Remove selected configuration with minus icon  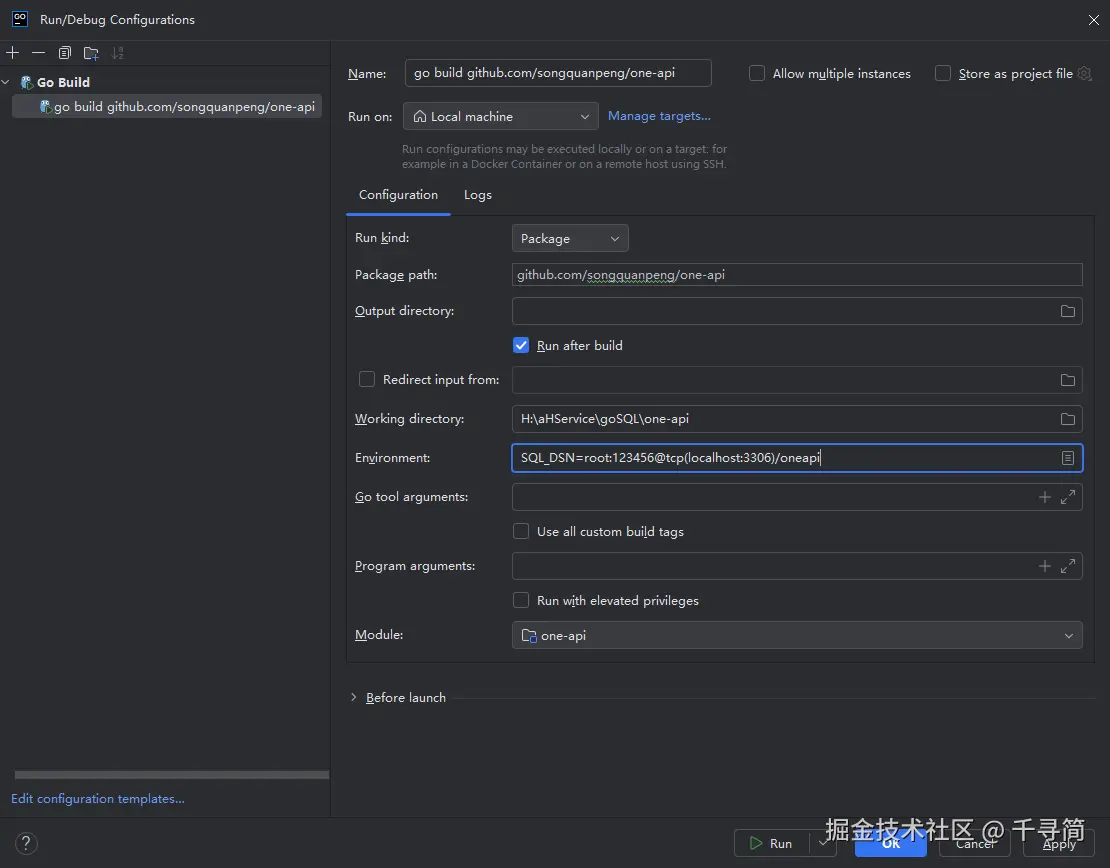[x=38, y=53]
